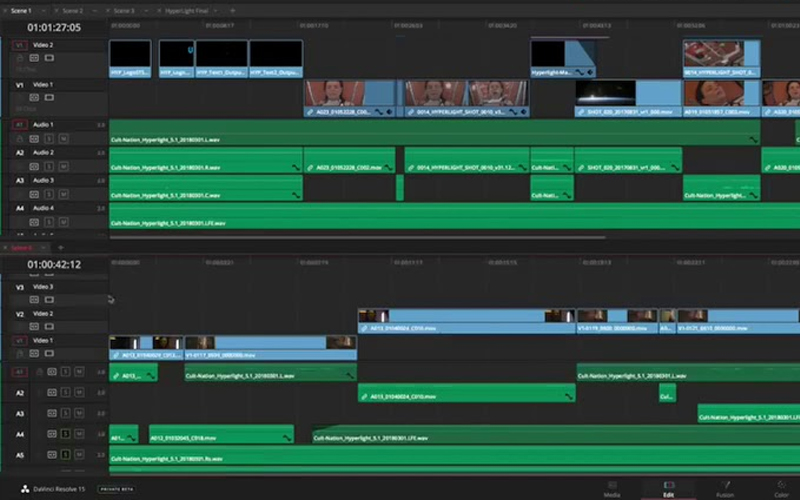The width and height of the screenshot is (800, 500).
Task: Toggle auto select on lower timeline Video 1
Action: [34, 353]
